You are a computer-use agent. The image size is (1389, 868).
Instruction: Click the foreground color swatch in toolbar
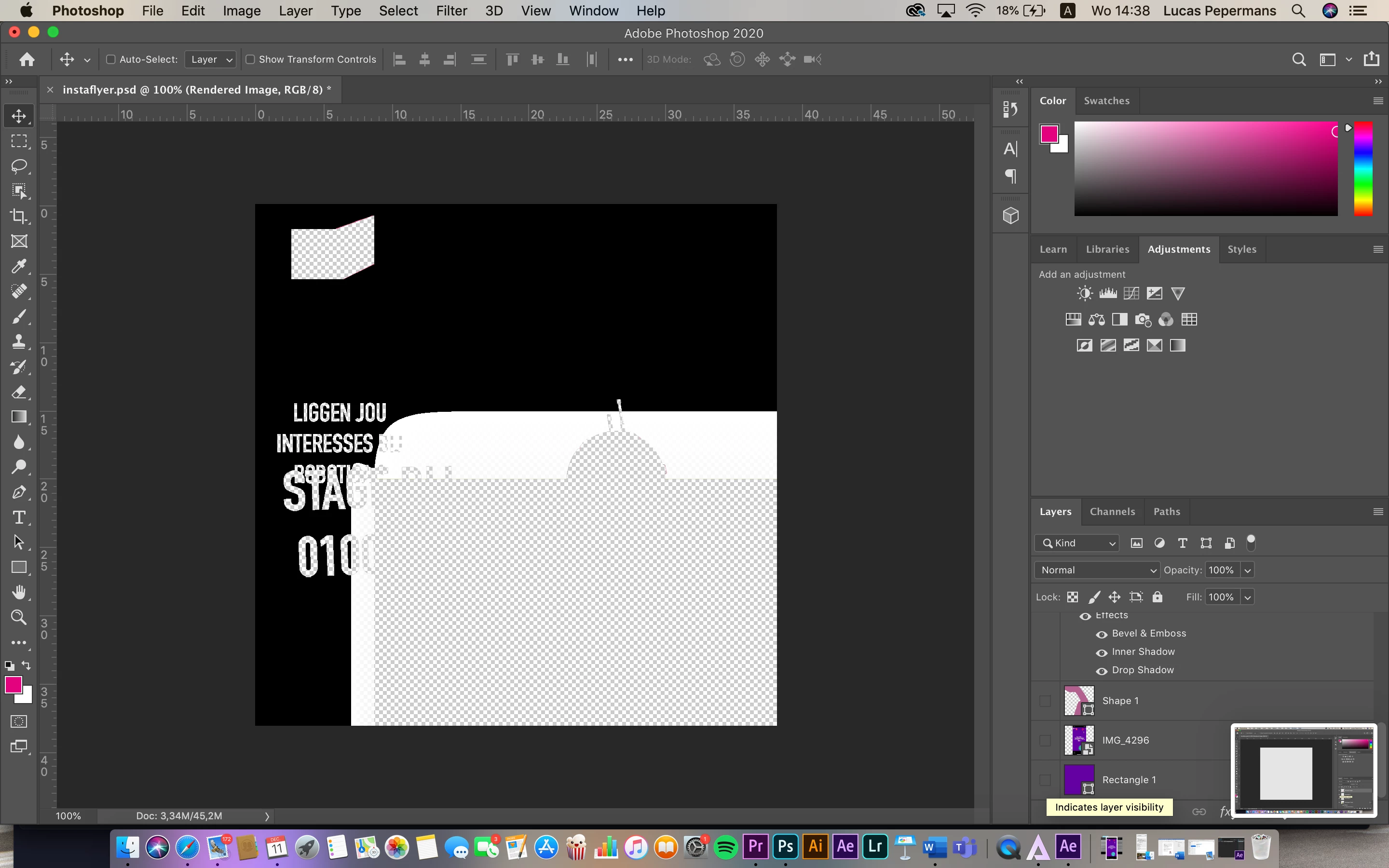point(13,685)
